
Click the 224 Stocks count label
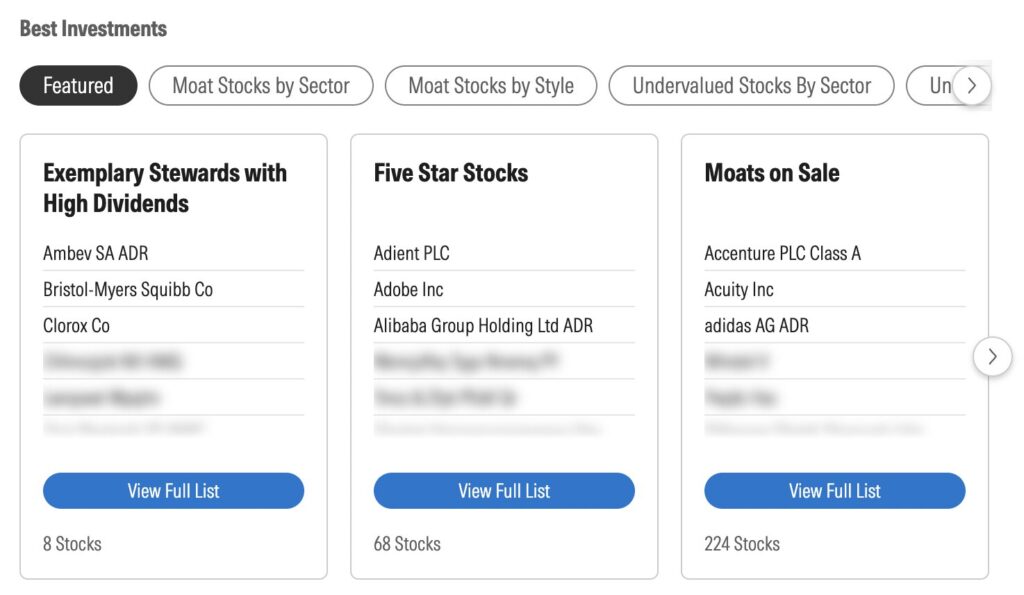coord(741,543)
